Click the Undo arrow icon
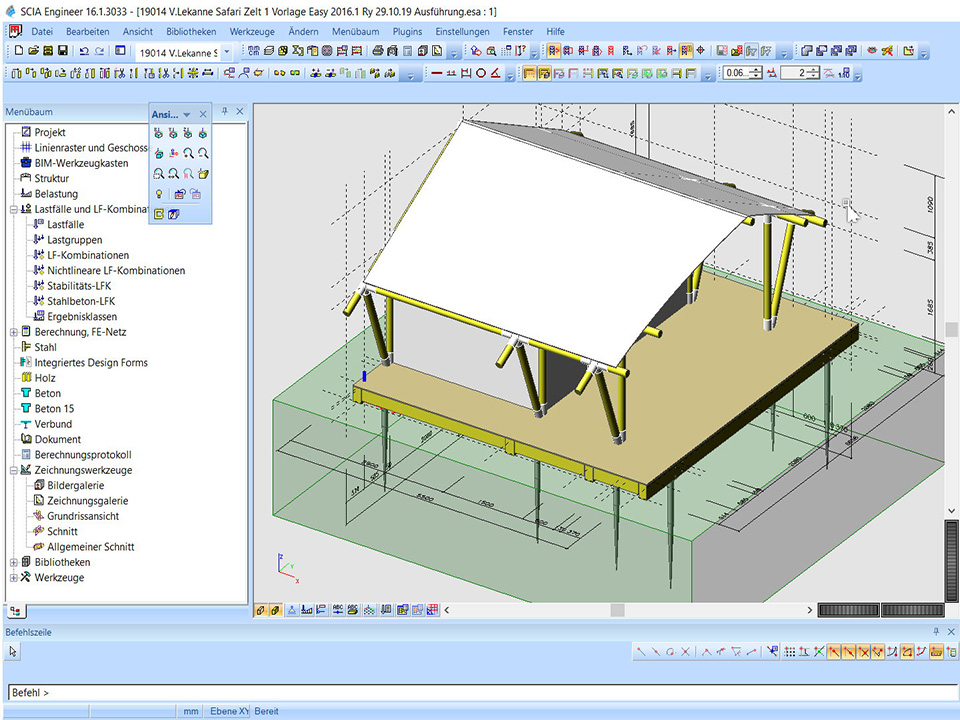 [85, 51]
